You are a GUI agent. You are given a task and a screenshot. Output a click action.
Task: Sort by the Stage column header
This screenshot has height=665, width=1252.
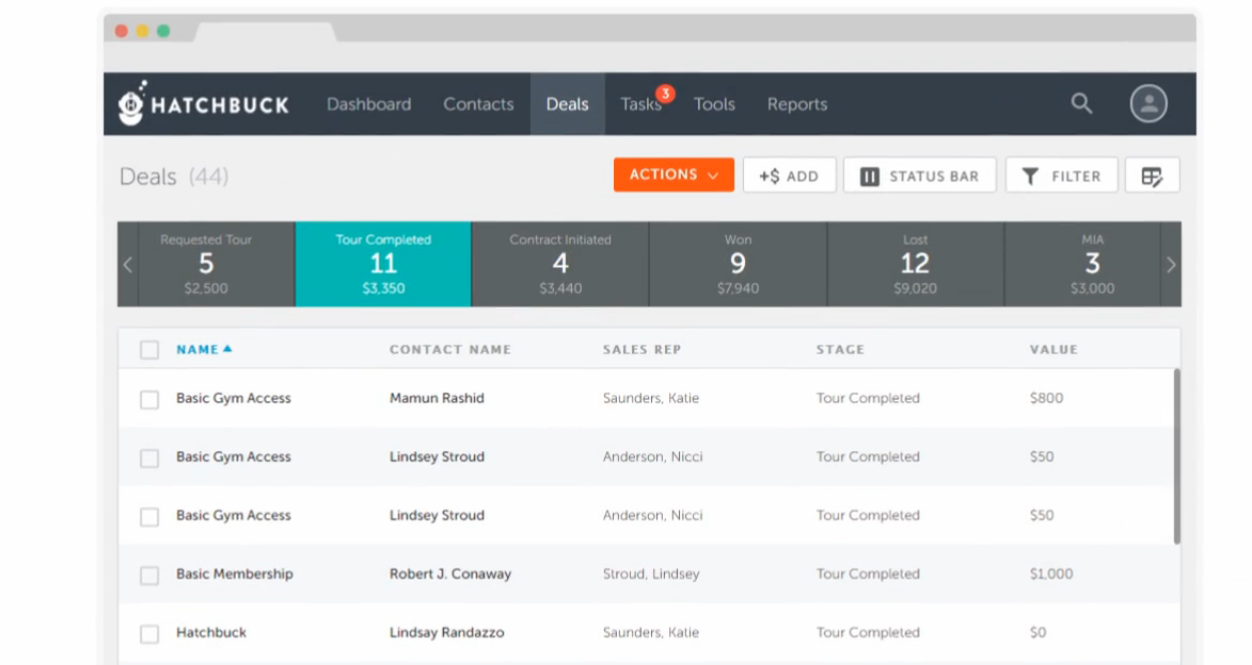coord(840,350)
